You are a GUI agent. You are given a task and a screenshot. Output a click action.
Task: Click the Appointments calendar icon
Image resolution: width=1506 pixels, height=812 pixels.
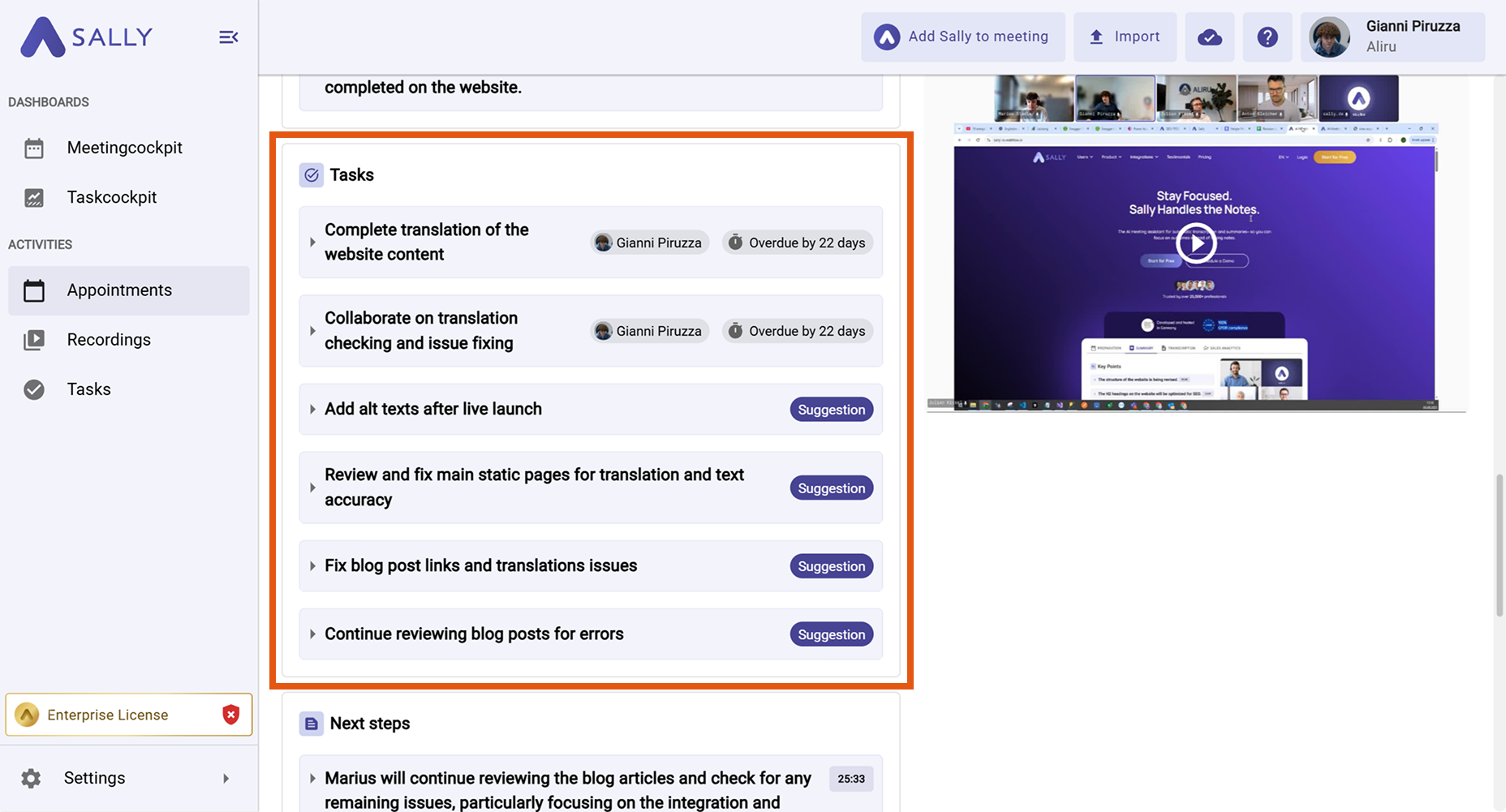click(x=34, y=290)
